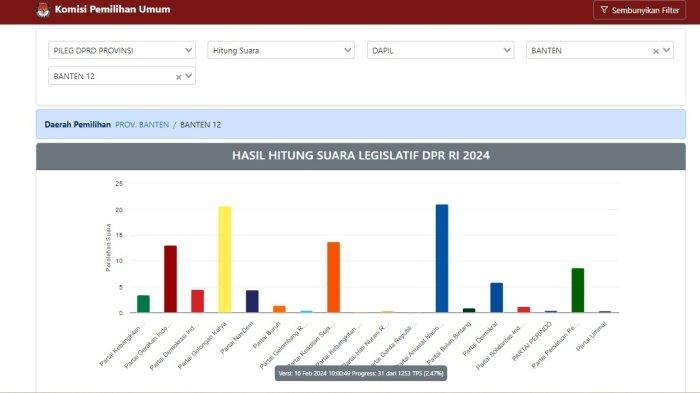Click the dark red Partai Gerakan Indonesia bar
Image resolution: width=700 pixels, height=393 pixels.
click(170, 279)
